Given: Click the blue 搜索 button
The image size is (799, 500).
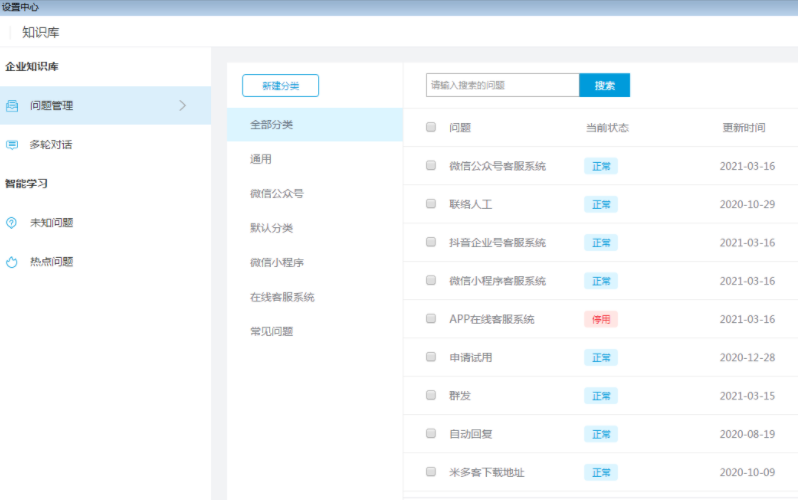Looking at the screenshot, I should [604, 85].
